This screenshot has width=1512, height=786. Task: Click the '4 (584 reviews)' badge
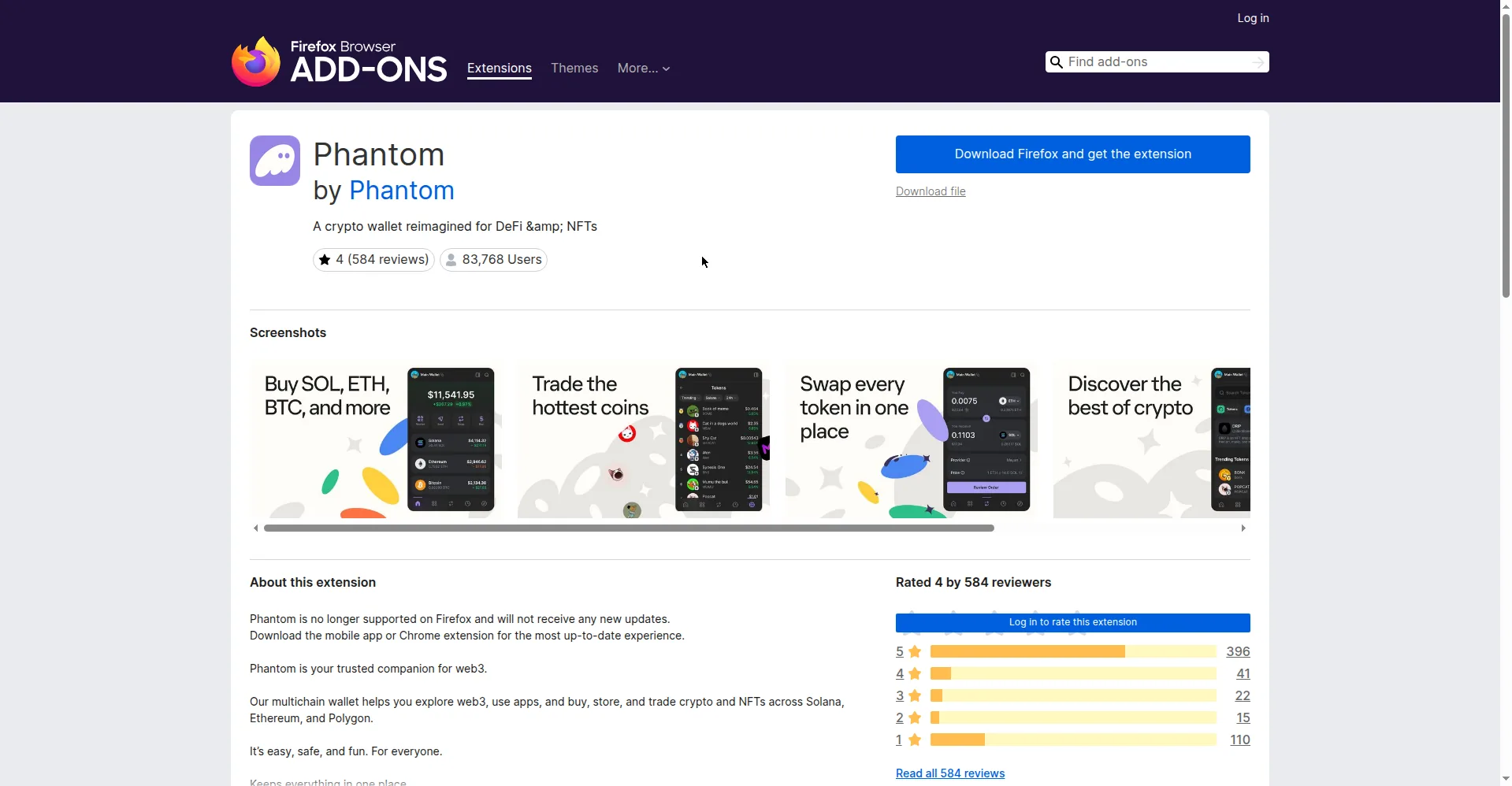tap(373, 260)
